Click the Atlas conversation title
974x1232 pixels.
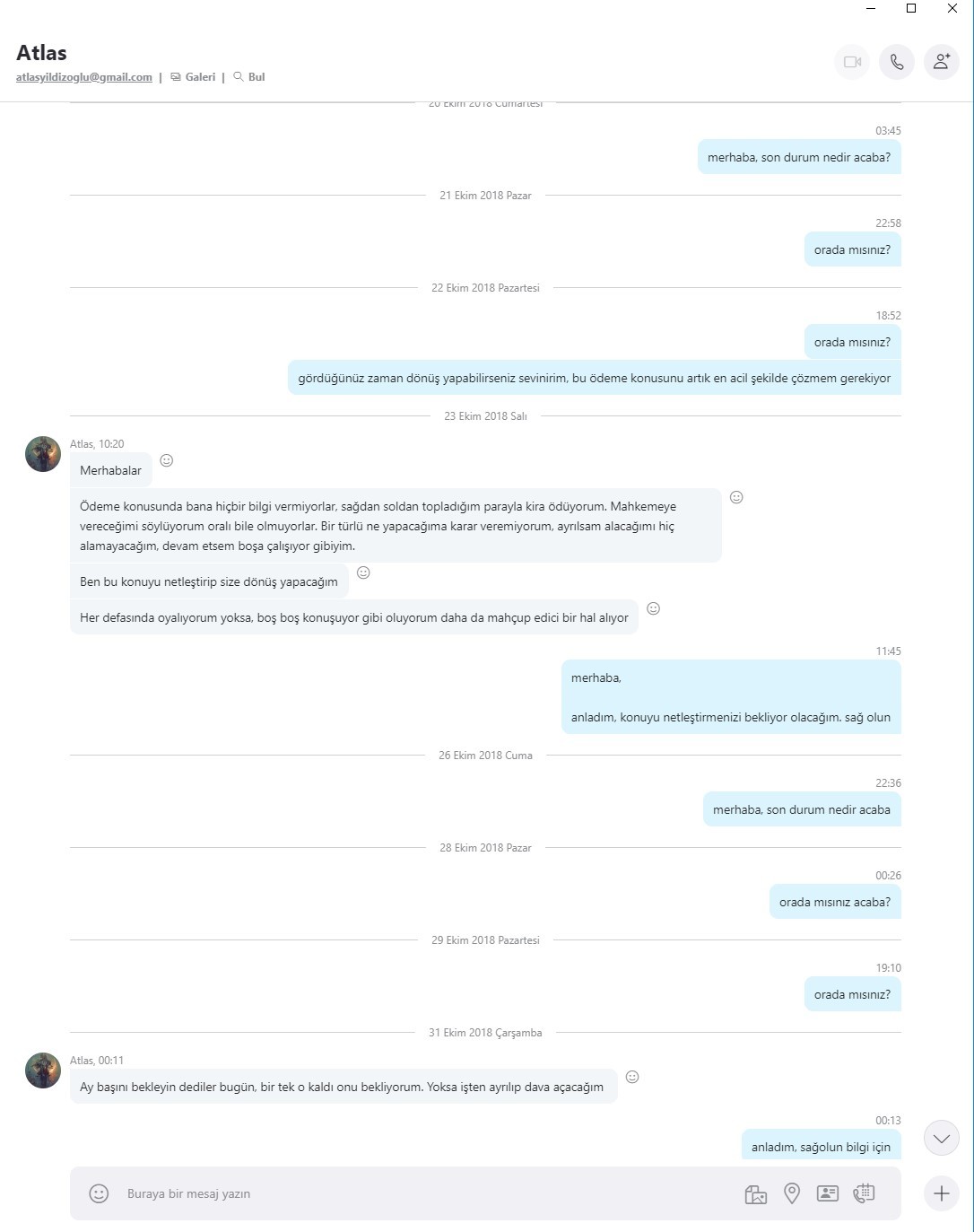41,53
